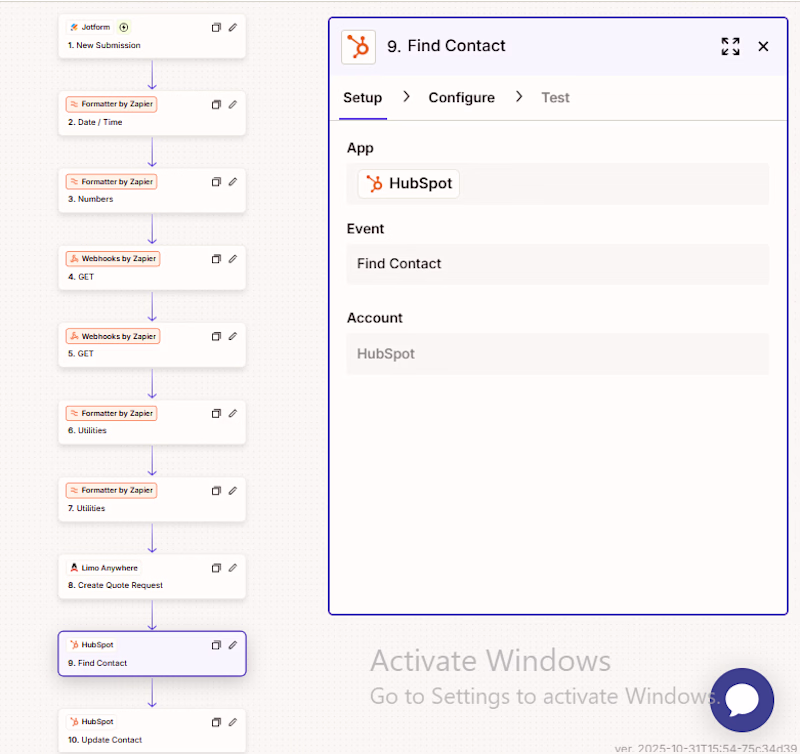Viewport: 800px width, 754px height.
Task: Click the Jotform app label on step 1
Action: click(x=90, y=27)
